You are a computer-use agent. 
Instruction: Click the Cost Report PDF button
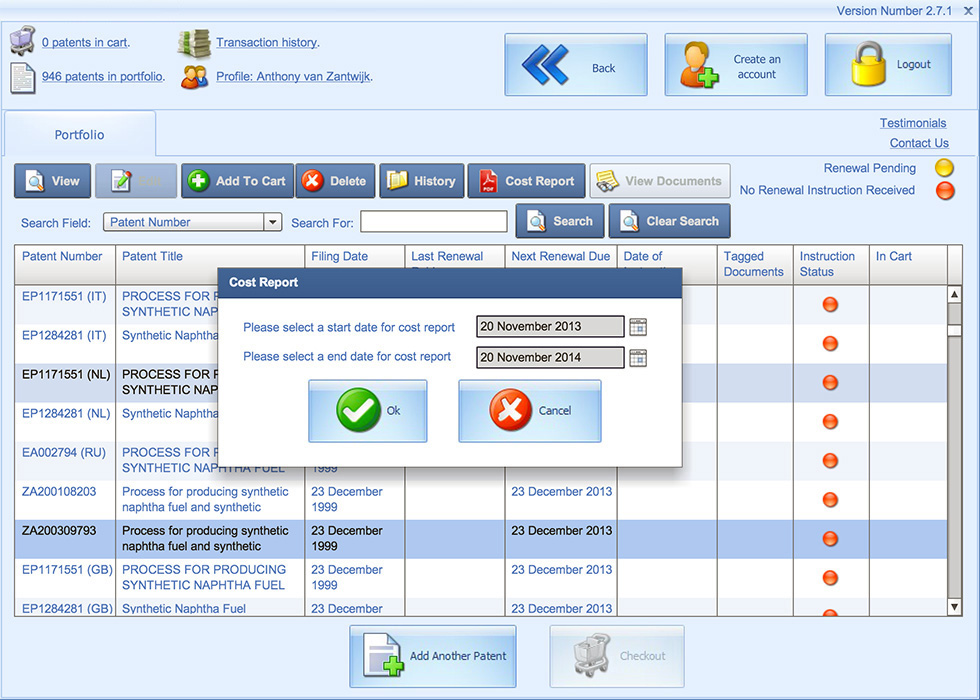[x=526, y=181]
